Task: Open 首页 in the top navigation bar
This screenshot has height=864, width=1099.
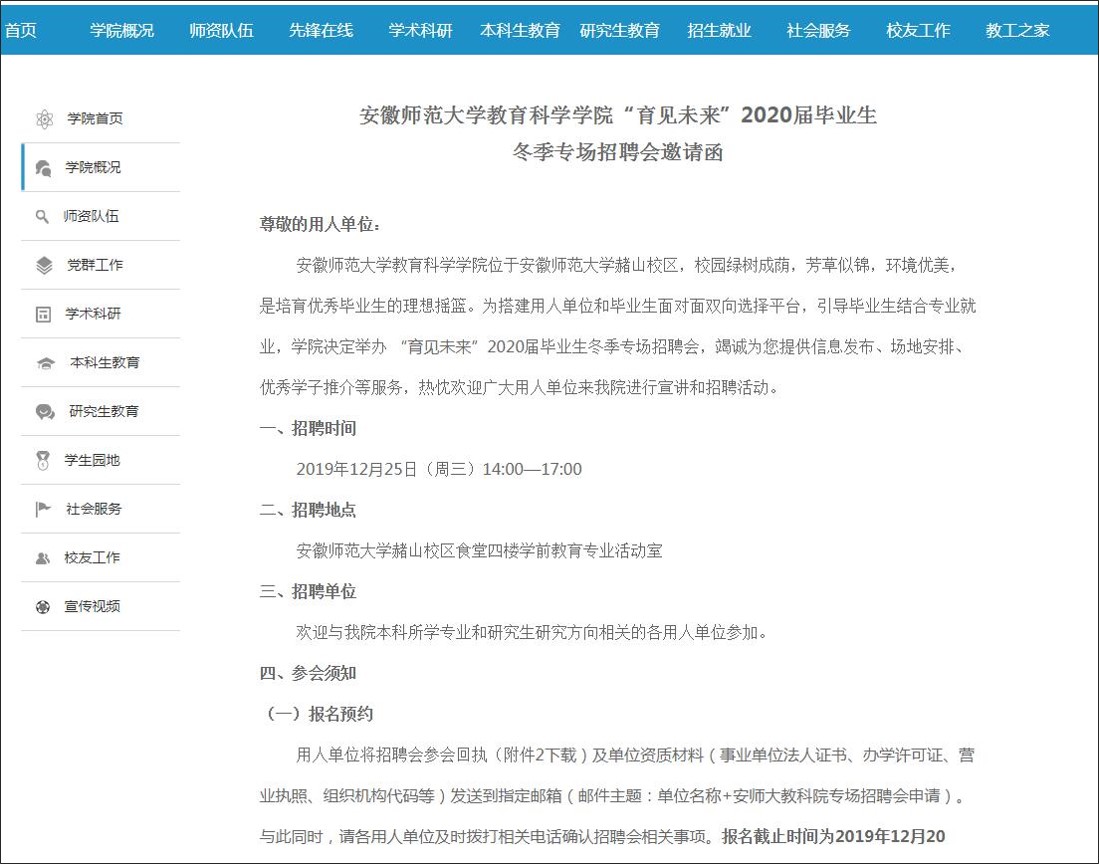Action: [20, 30]
